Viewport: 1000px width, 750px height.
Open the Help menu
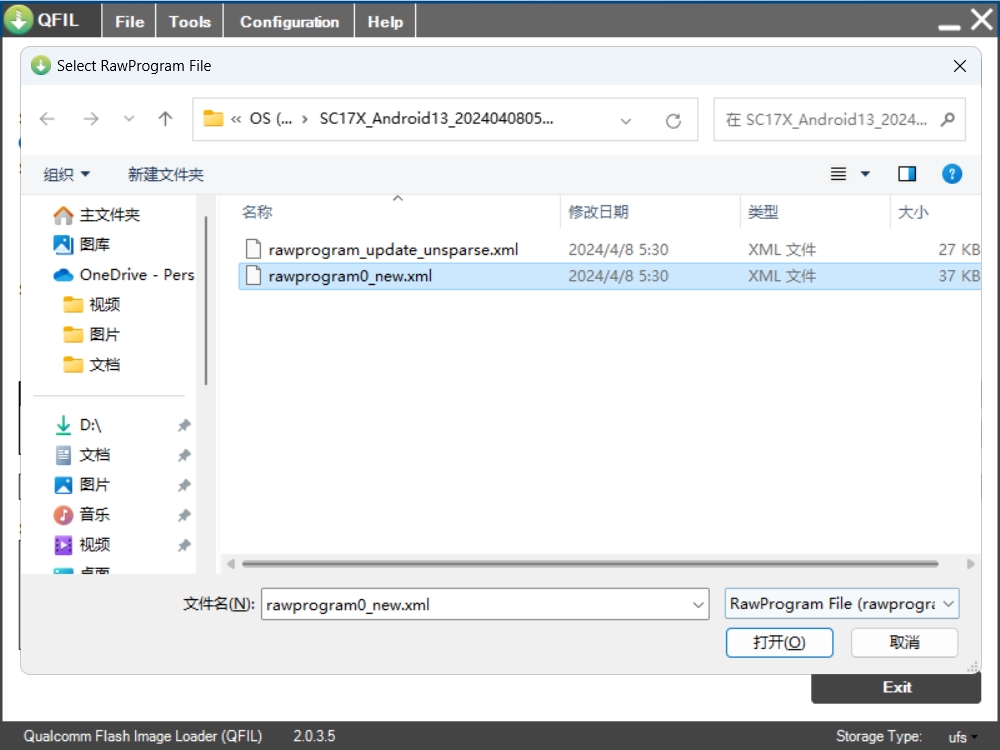(x=385, y=22)
